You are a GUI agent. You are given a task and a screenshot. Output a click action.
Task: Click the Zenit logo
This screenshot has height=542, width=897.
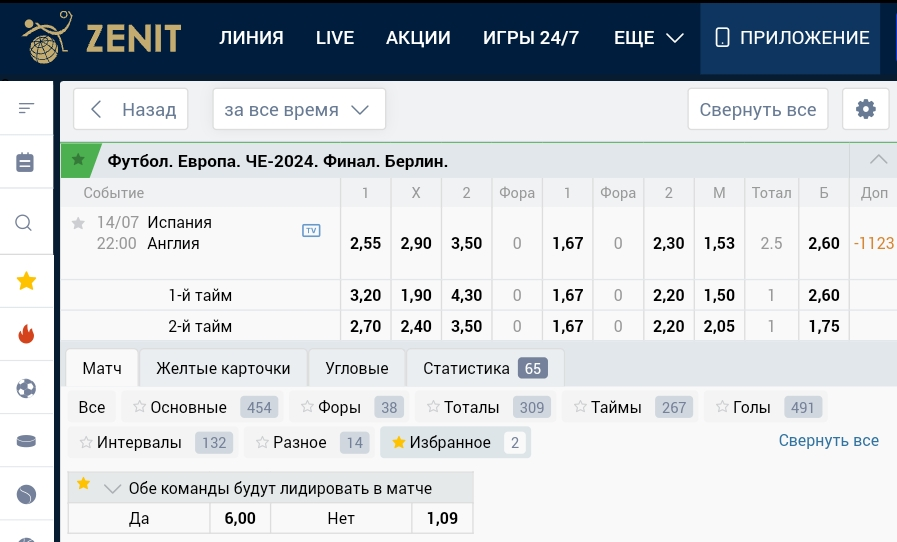point(102,38)
